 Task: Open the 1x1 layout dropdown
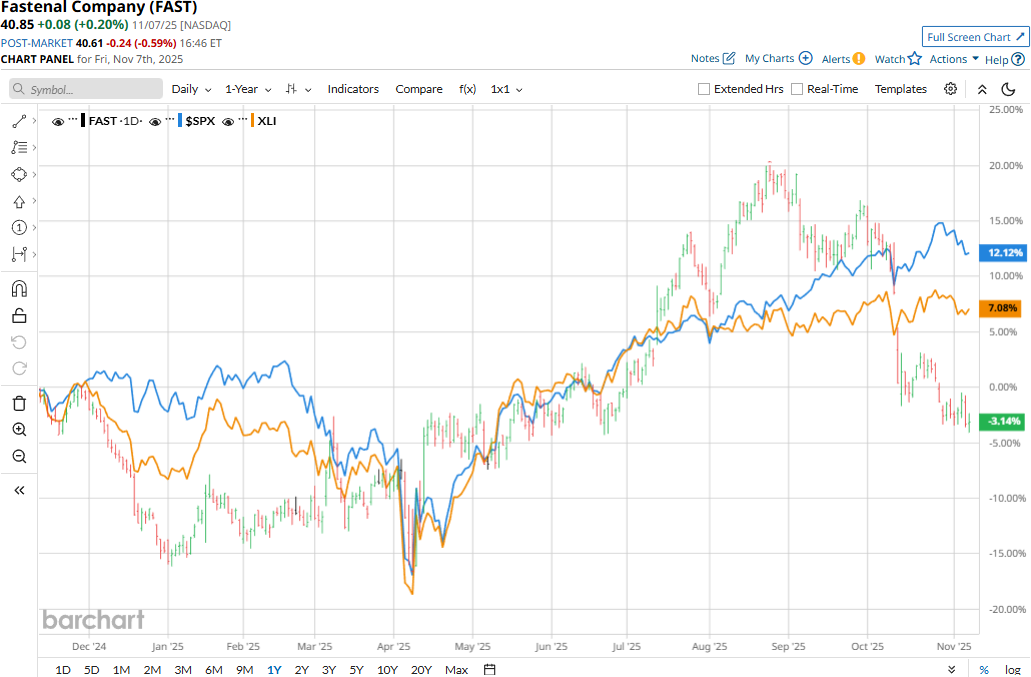coord(506,89)
